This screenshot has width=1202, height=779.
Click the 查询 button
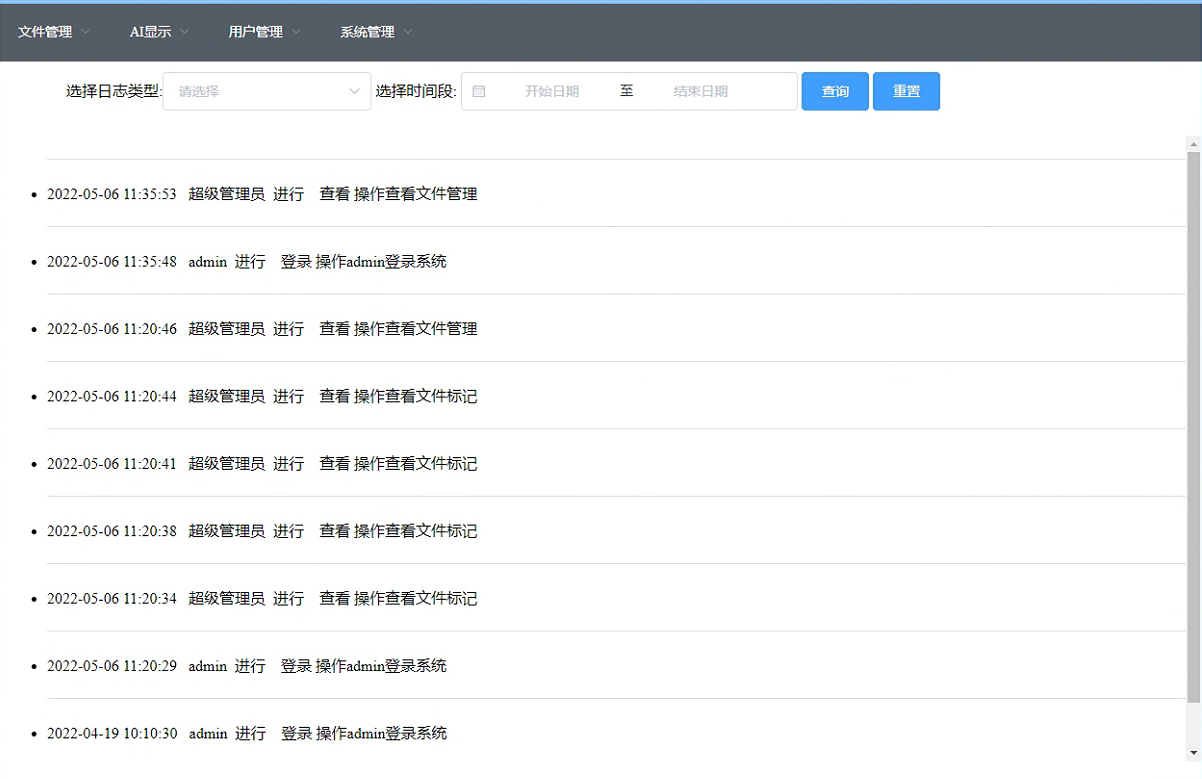coord(835,91)
